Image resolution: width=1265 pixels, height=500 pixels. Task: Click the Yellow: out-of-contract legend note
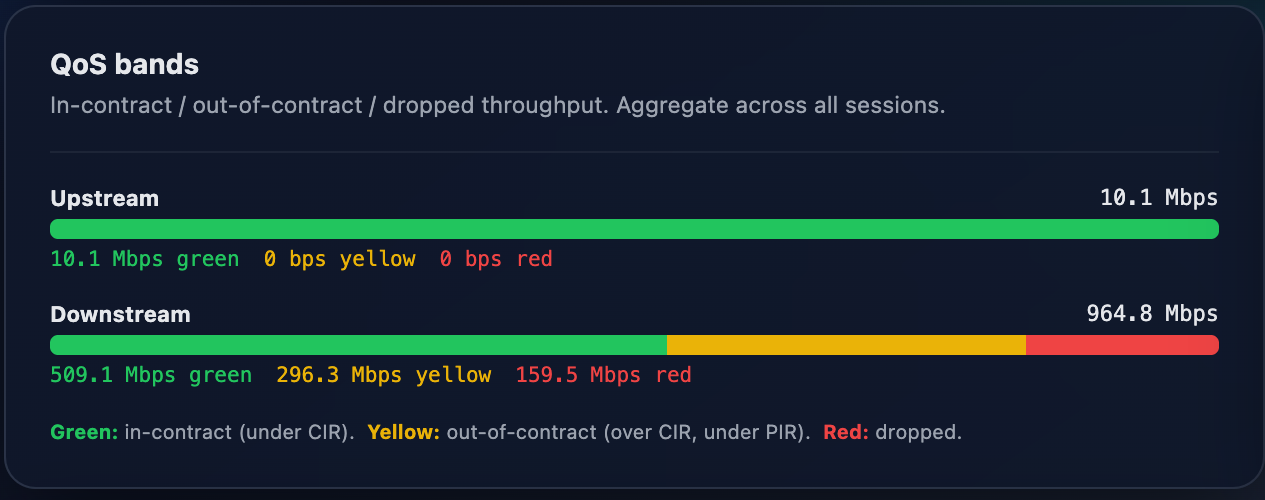(x=589, y=433)
